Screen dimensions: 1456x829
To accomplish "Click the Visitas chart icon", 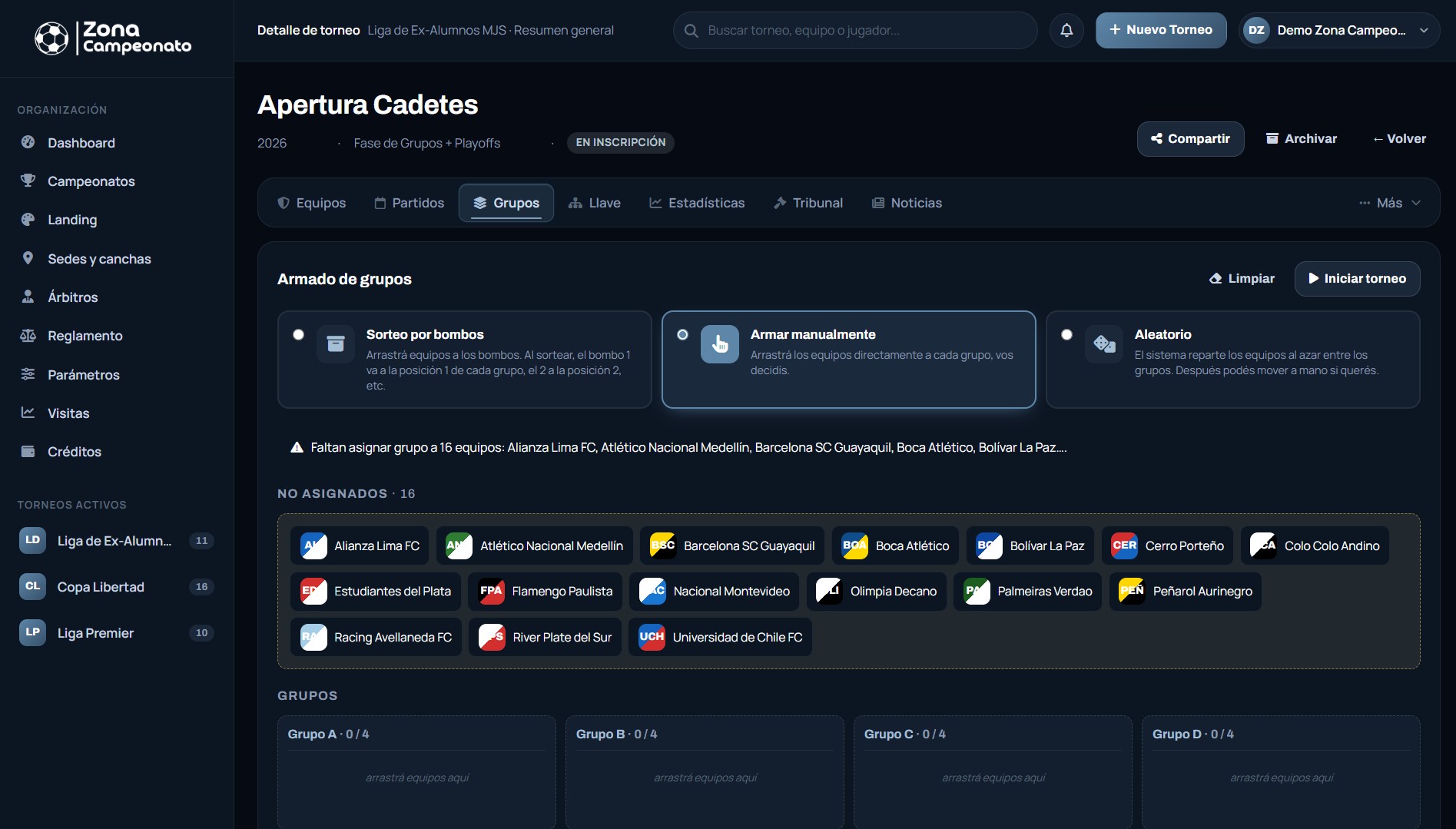I will [28, 413].
